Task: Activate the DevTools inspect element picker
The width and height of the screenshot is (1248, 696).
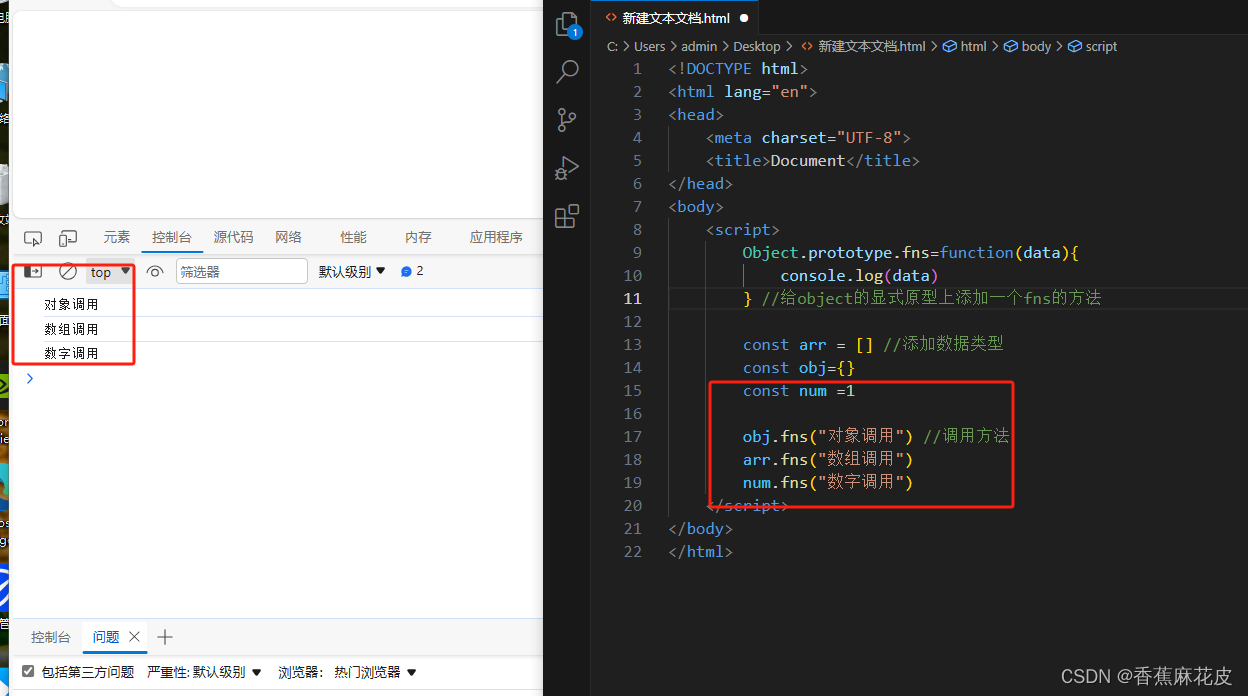Action: pos(33,238)
